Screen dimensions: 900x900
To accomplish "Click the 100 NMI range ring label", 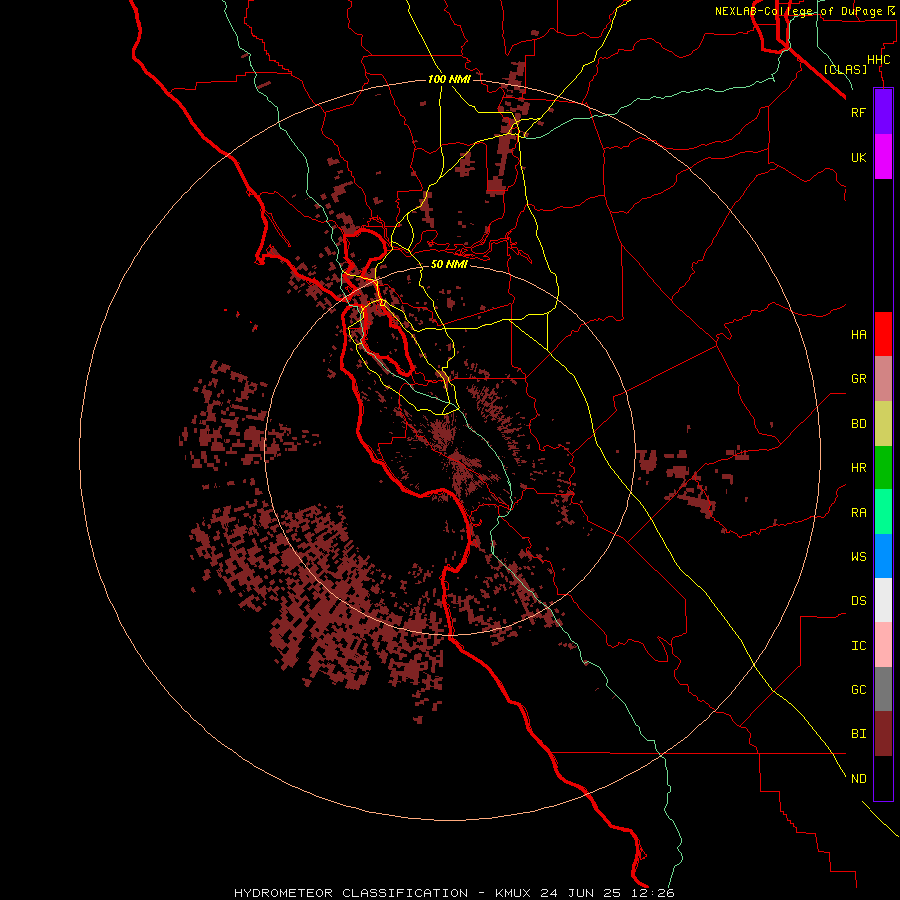I will 449,79.
